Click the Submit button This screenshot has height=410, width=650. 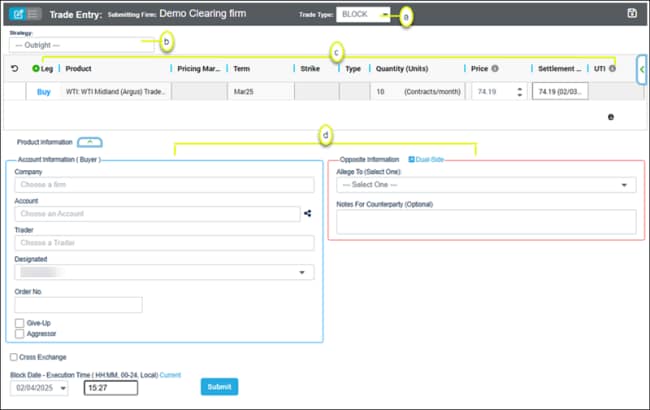tap(219, 387)
